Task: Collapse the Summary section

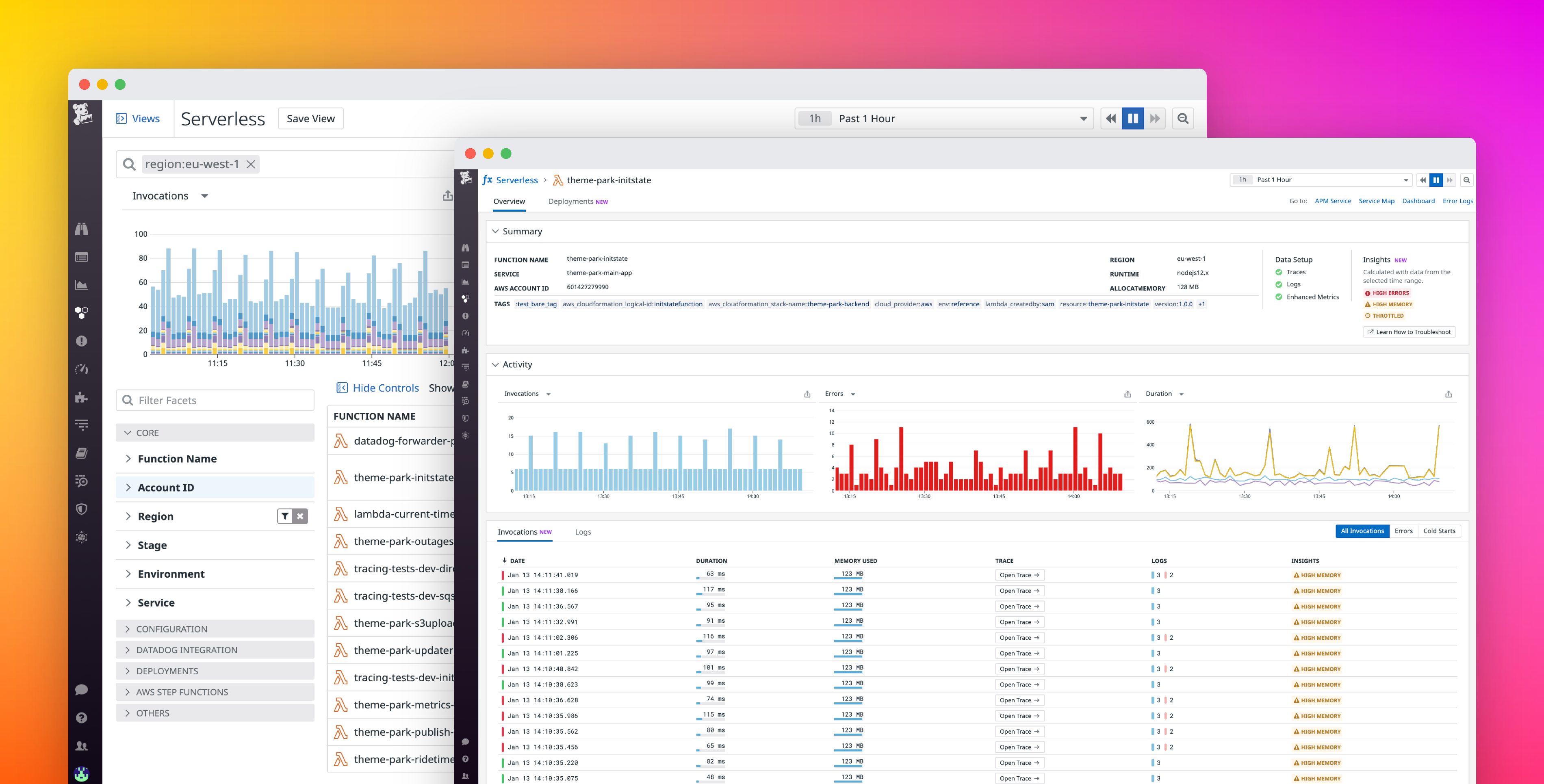Action: 496,231
